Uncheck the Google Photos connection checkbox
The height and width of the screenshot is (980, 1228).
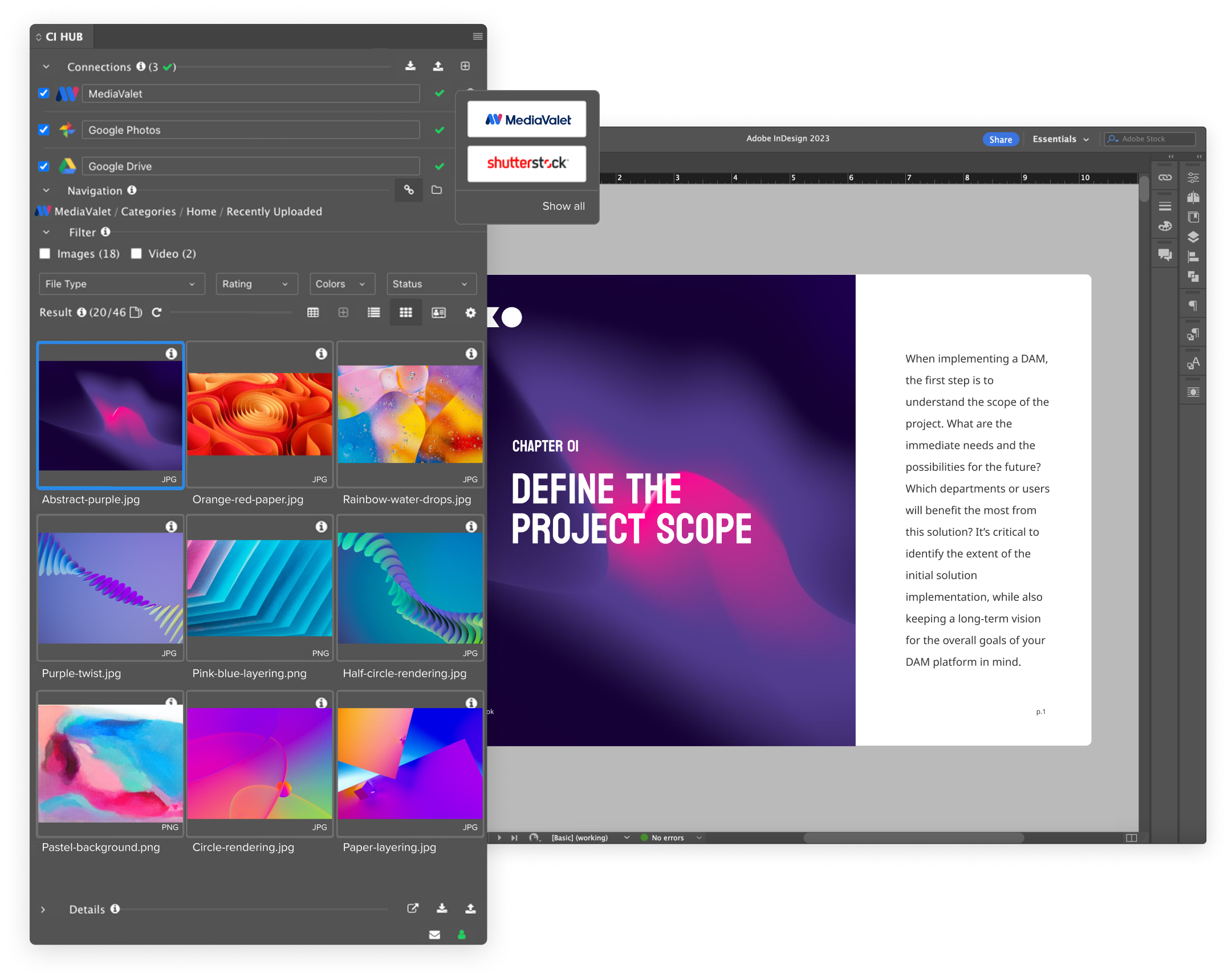pos(44,129)
